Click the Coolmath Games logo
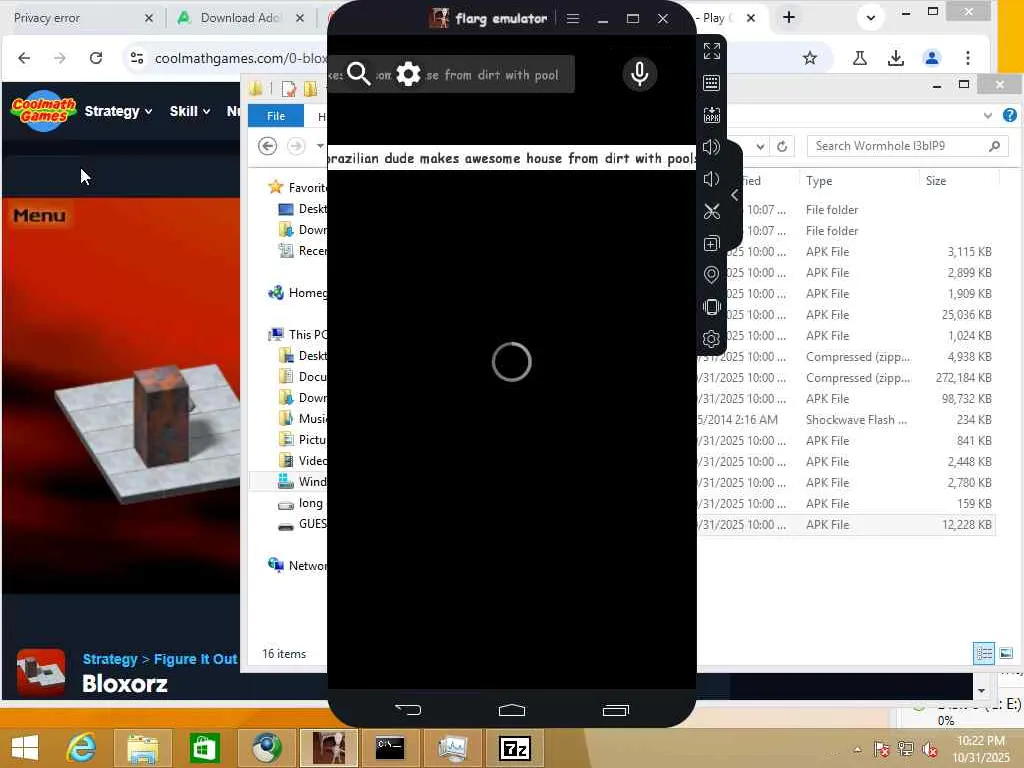The image size is (1024, 768). [43, 111]
